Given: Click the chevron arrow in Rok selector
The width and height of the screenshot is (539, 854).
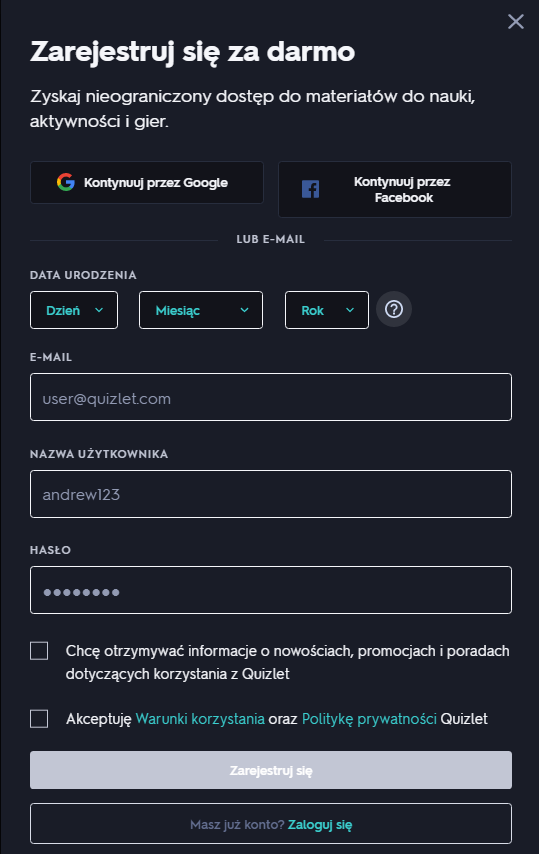Looking at the screenshot, I should tap(350, 310).
